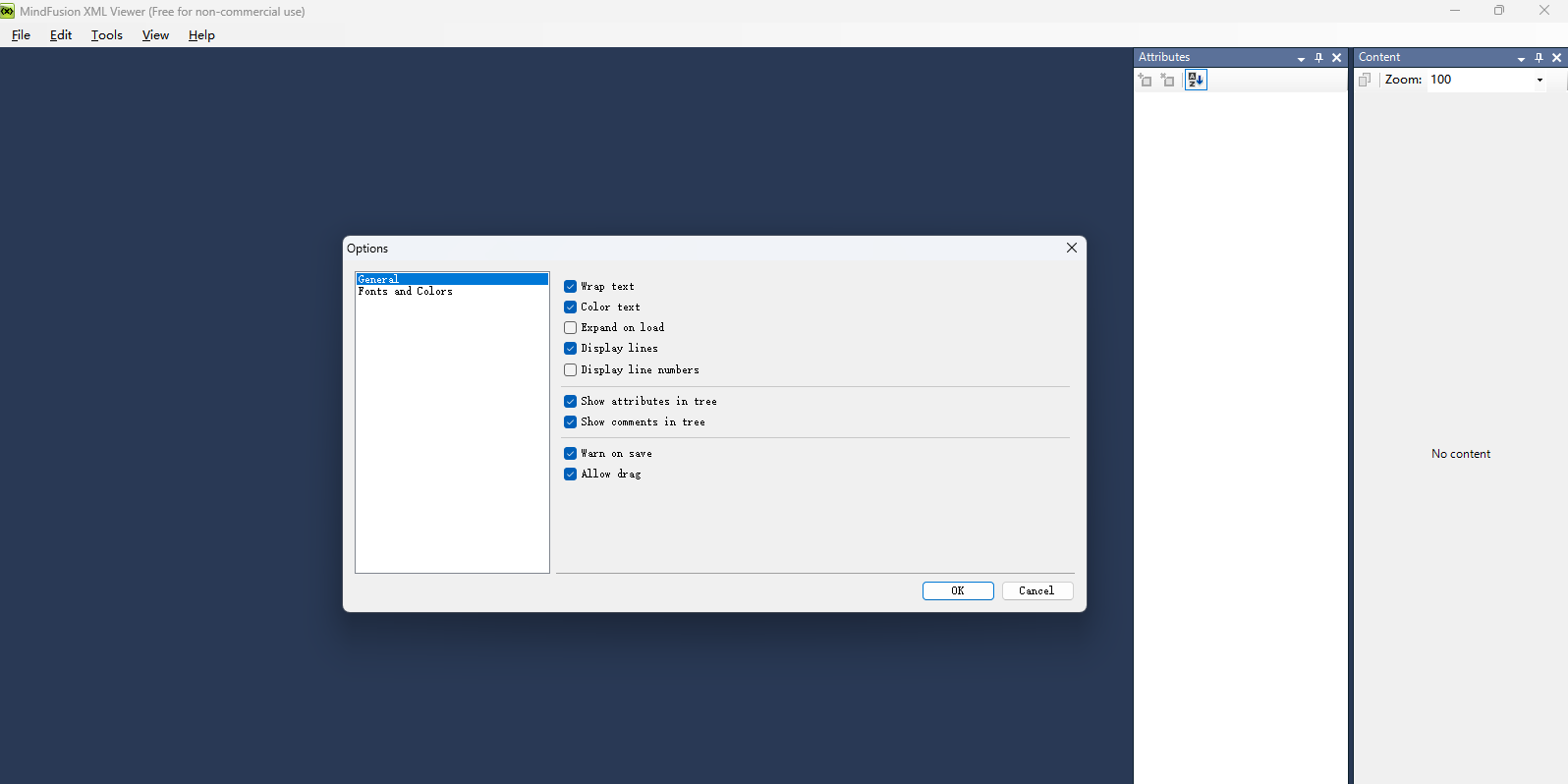Close the Options dialog with X

[x=1072, y=248]
